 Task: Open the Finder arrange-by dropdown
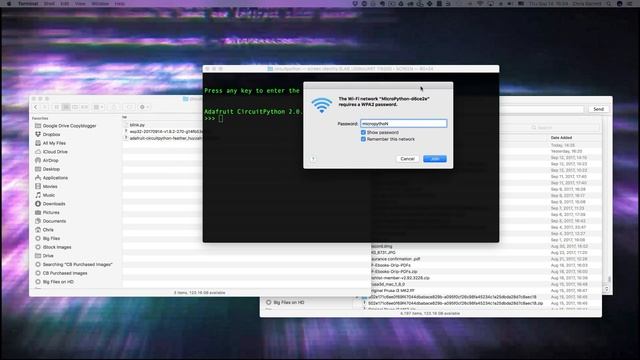tap(98, 107)
